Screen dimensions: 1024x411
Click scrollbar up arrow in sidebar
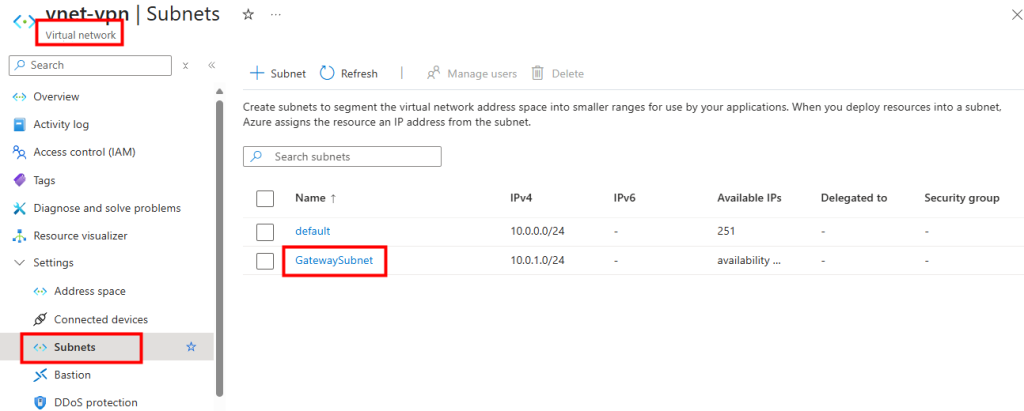219,91
